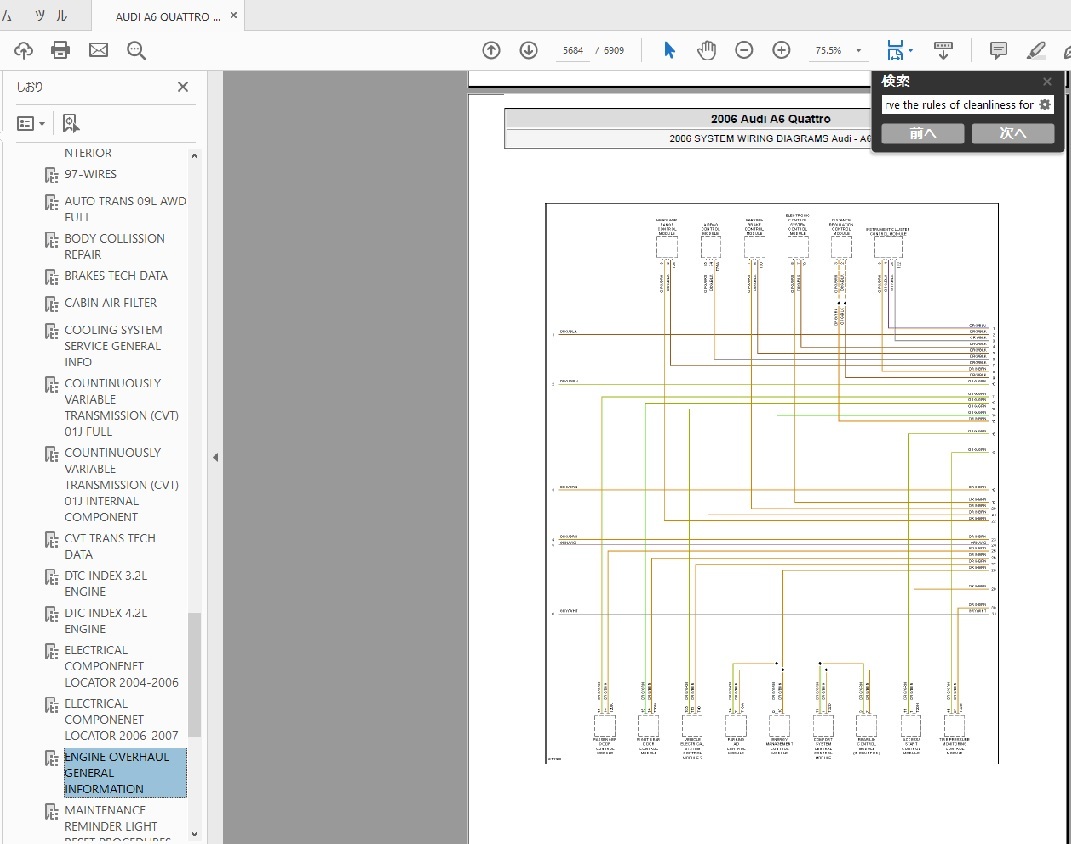Open ELECTRICAL COMPONENET LOCATOR 2006-2007 bookmark
This screenshot has height=844, width=1071.
(122, 719)
